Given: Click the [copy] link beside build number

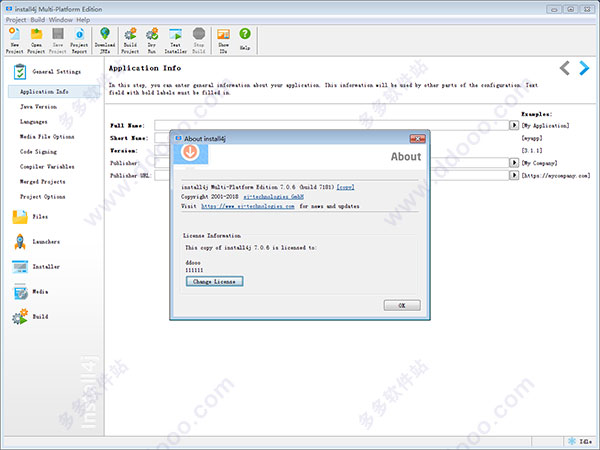Looking at the screenshot, I should coord(346,187).
